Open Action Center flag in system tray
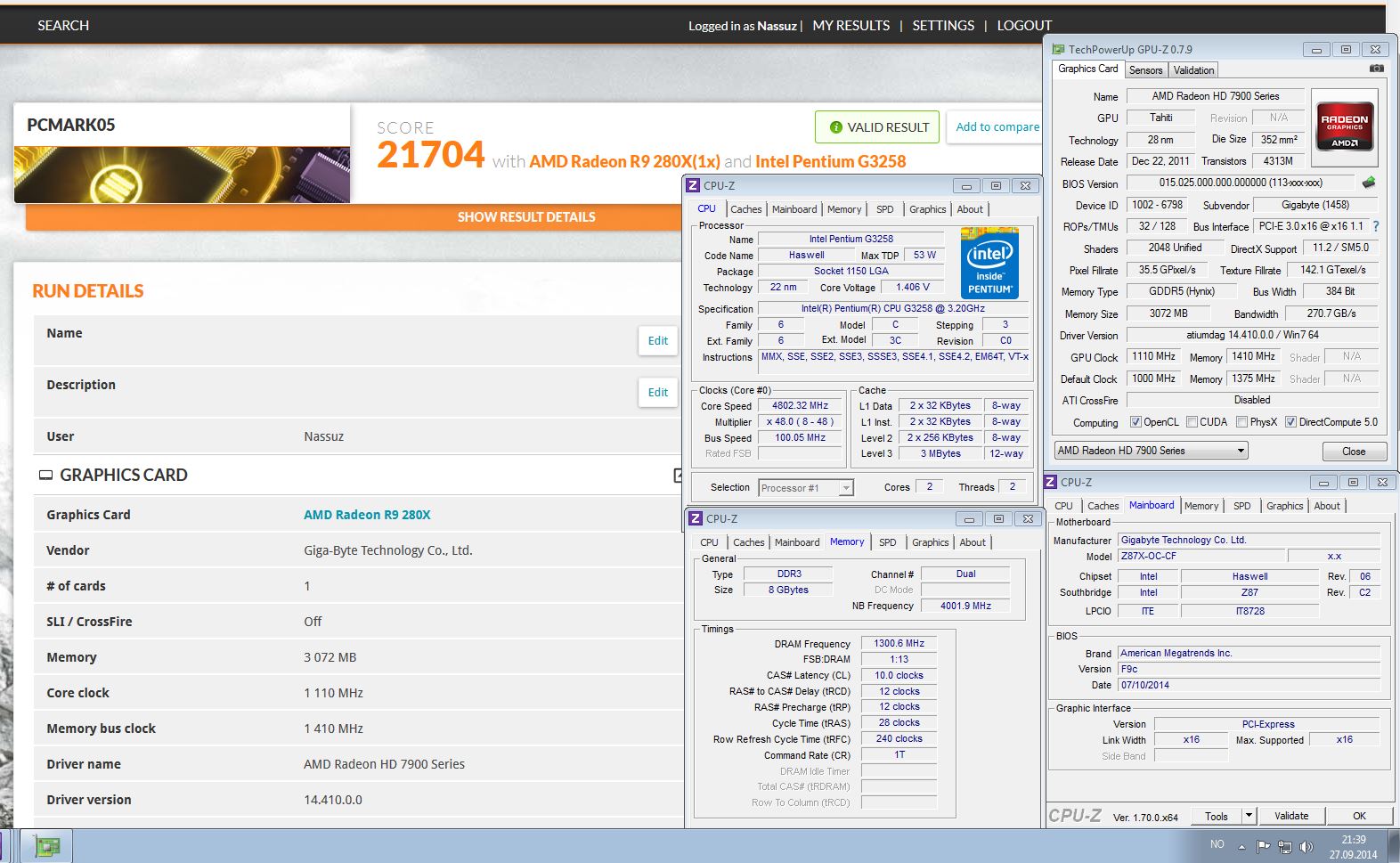The width and height of the screenshot is (1400, 863). pyautogui.click(x=1263, y=846)
